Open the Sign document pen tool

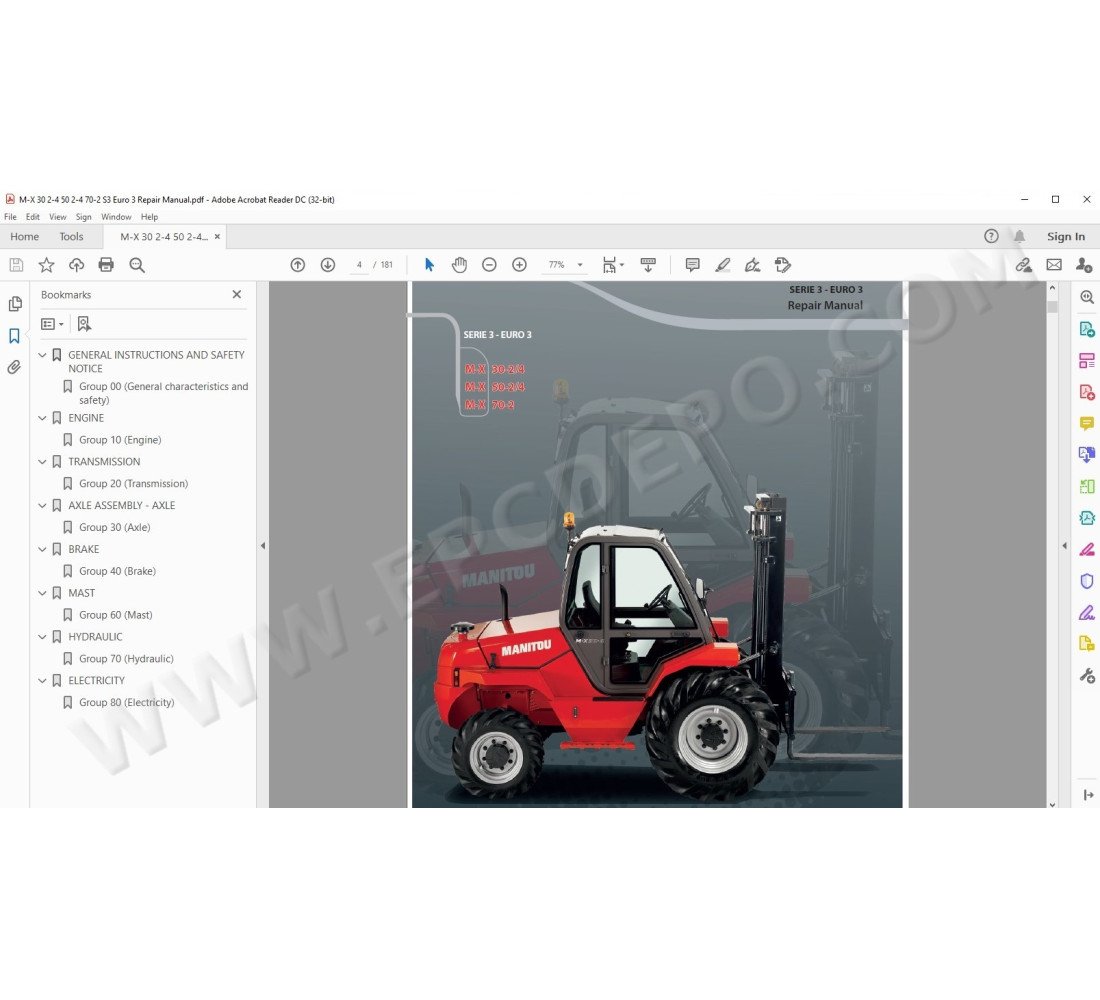point(753,265)
